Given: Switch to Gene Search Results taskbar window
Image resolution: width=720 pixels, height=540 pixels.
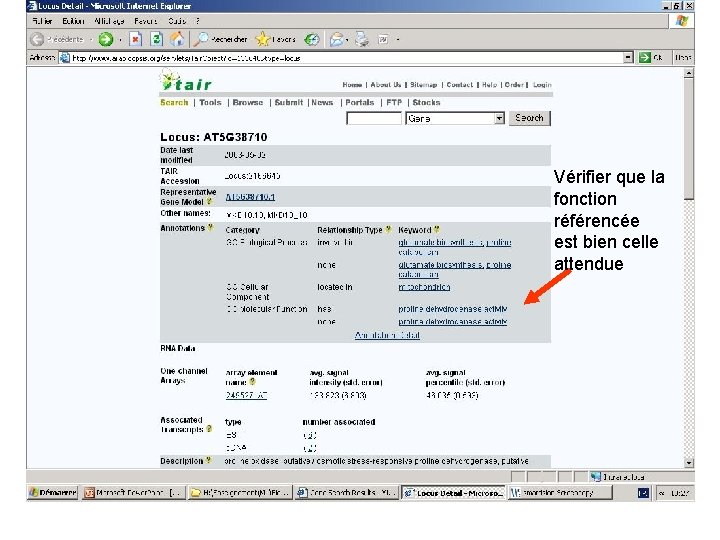Looking at the screenshot, I should 346,493.
